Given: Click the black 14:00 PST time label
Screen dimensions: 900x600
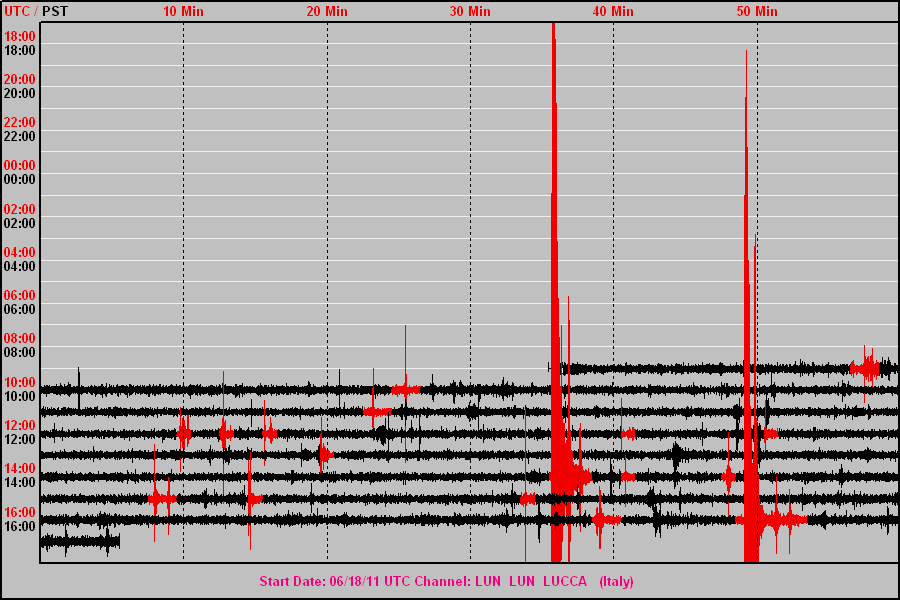Looking at the screenshot, I should (x=20, y=483).
